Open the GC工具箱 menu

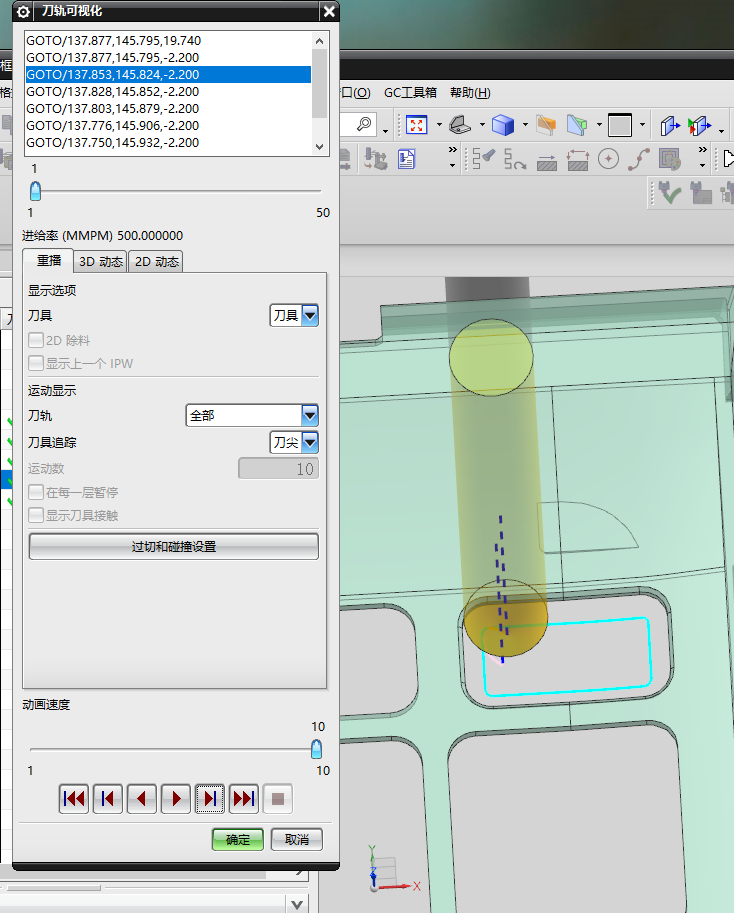(x=410, y=93)
